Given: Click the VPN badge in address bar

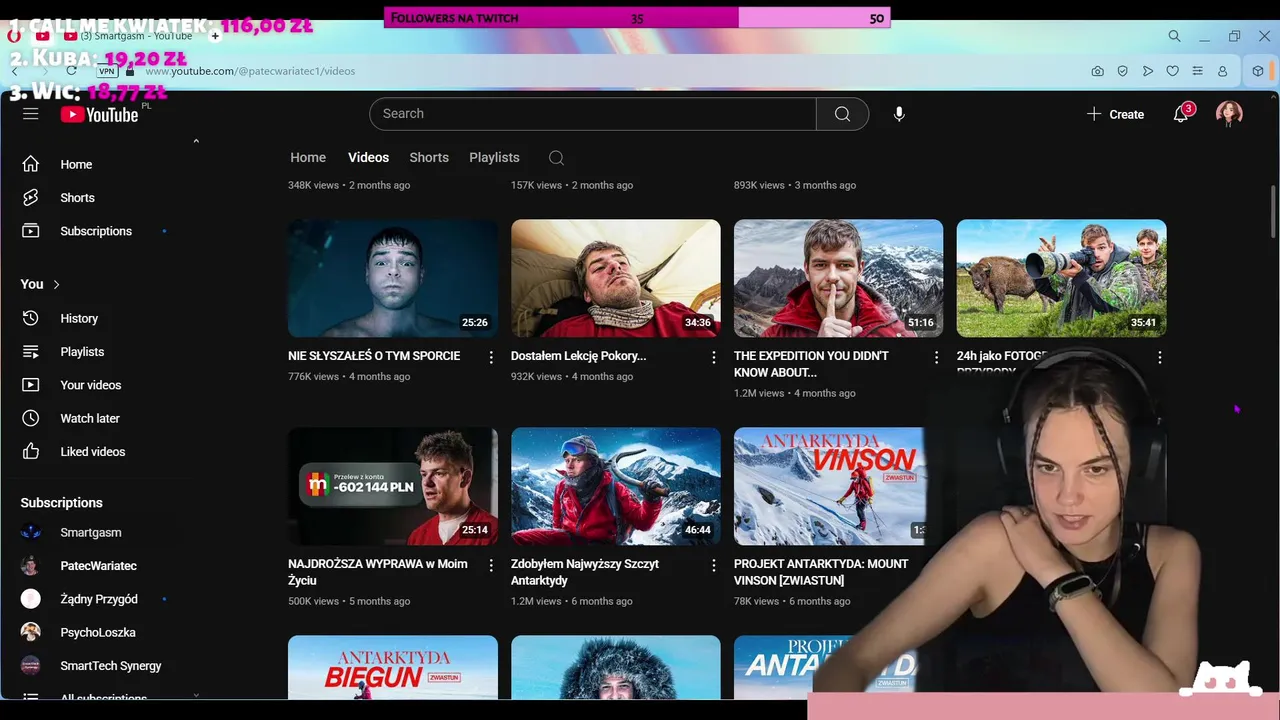Looking at the screenshot, I should [x=106, y=72].
